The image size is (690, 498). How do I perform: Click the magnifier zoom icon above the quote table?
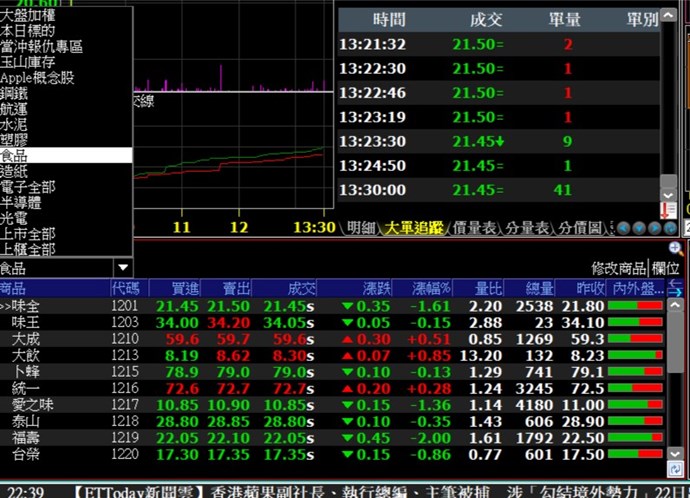point(676,249)
